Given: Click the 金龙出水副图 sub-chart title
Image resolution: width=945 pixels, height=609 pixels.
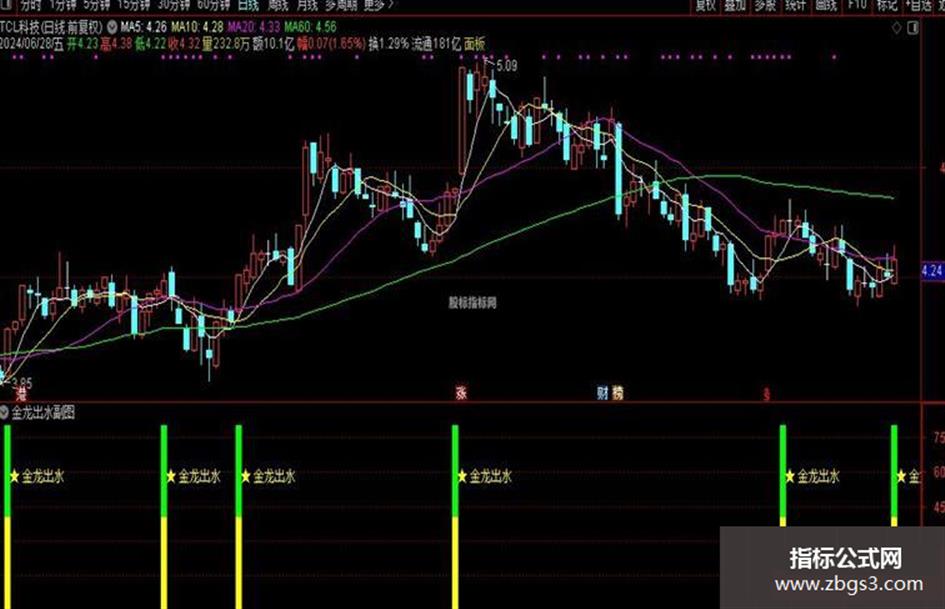Looking at the screenshot, I should (43, 412).
